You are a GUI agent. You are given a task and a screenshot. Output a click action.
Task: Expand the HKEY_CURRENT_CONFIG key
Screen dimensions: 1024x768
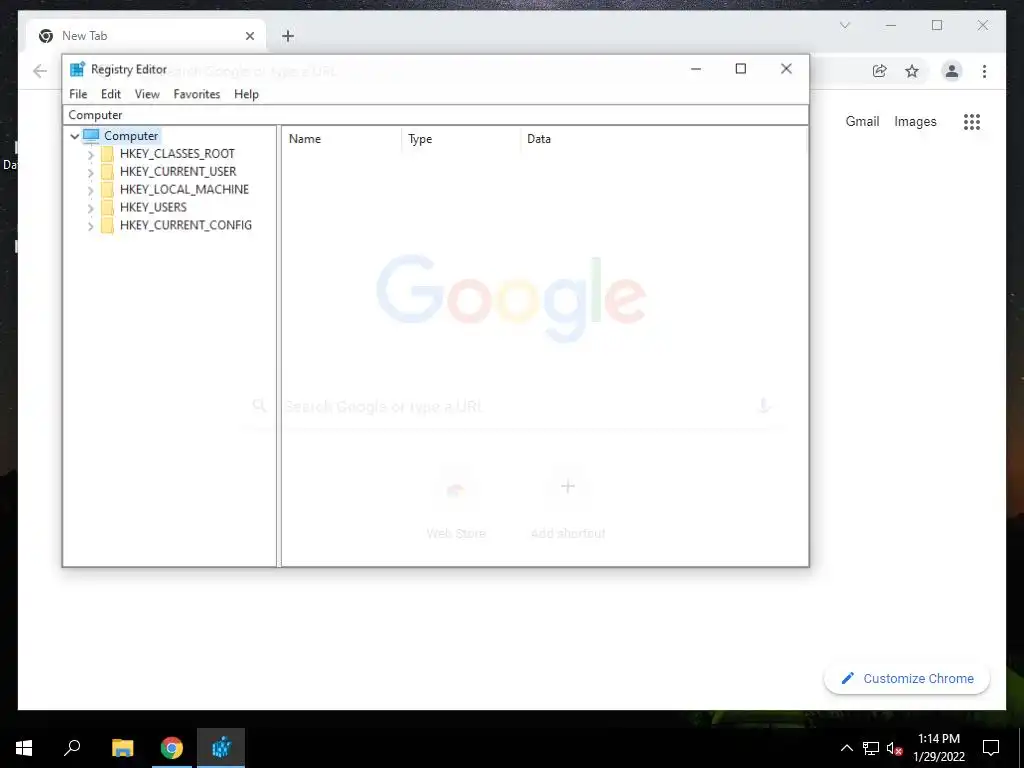pyautogui.click(x=90, y=225)
